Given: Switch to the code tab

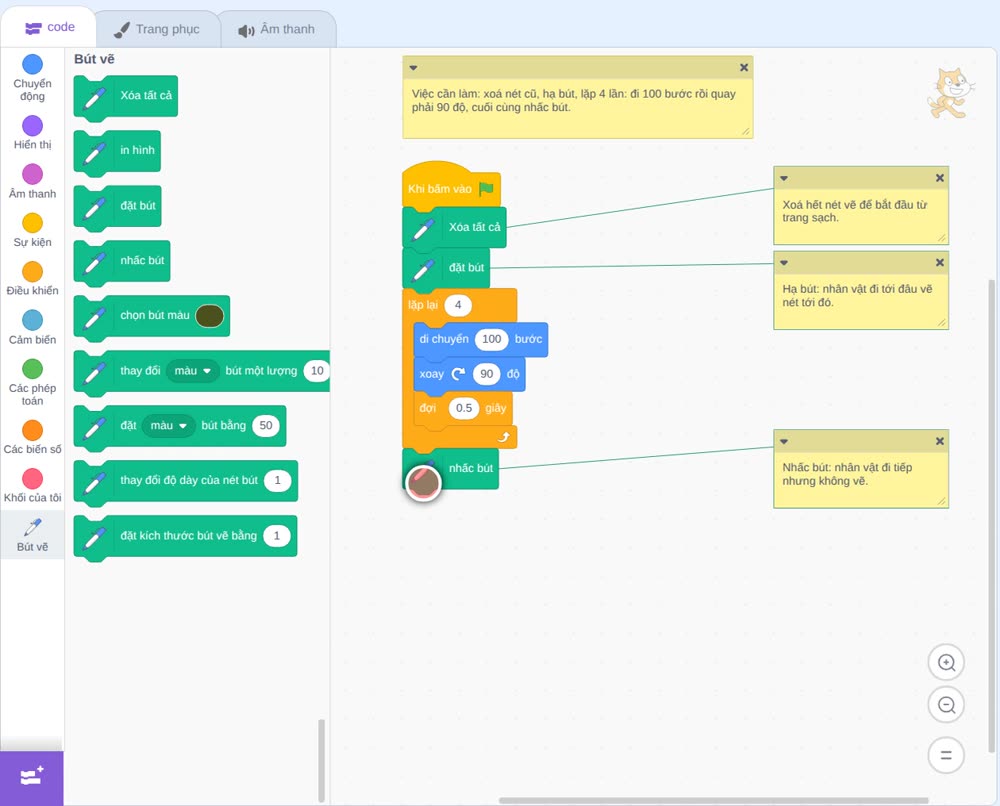Looking at the screenshot, I should pos(49,27).
